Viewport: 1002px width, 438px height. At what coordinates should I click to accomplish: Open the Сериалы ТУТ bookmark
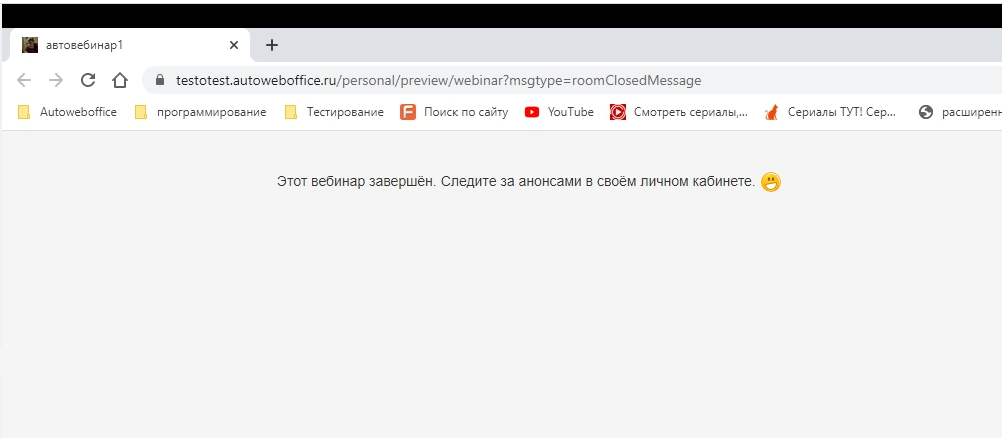[x=830, y=112]
